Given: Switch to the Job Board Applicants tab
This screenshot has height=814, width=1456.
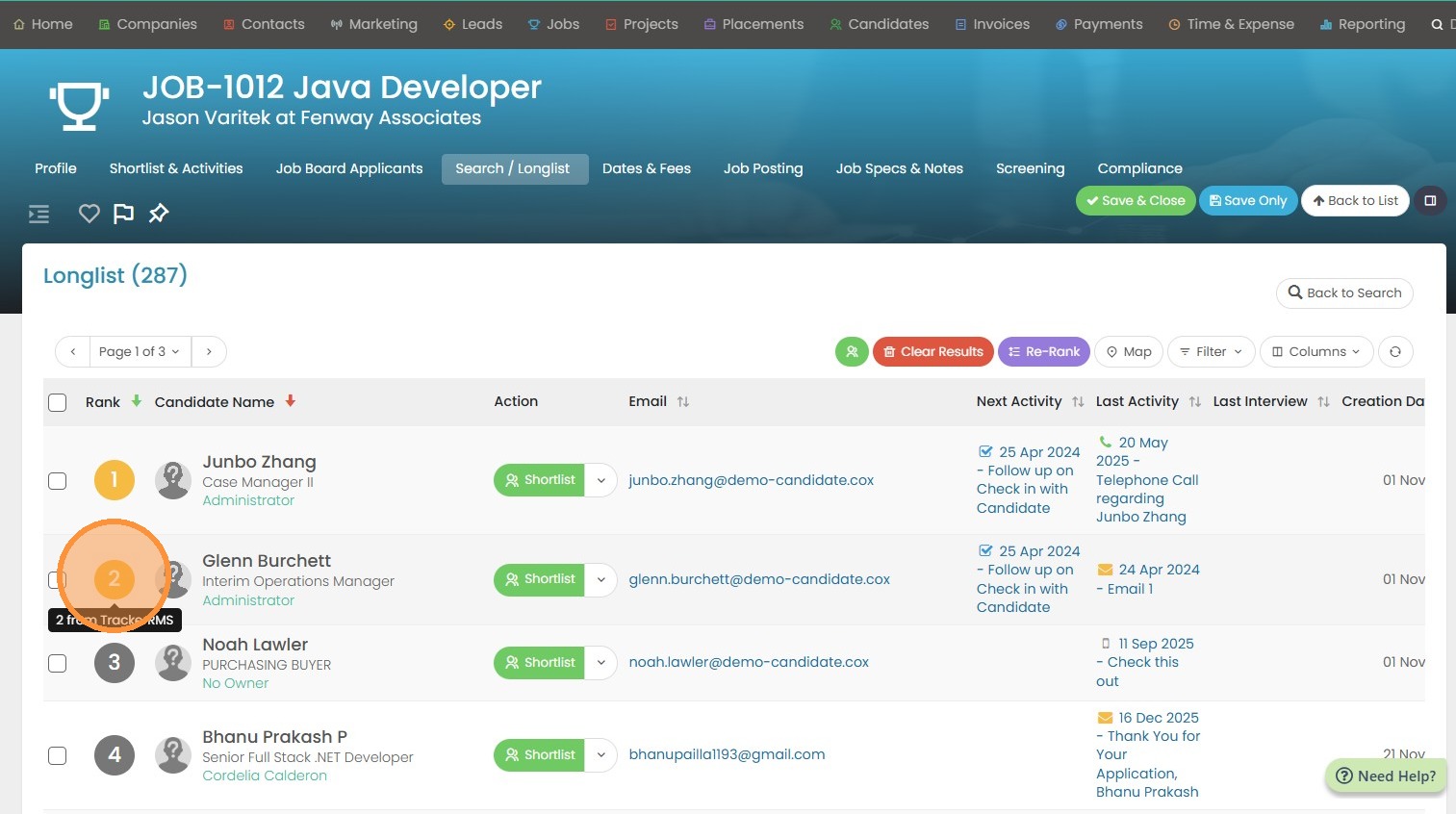Looking at the screenshot, I should (349, 168).
